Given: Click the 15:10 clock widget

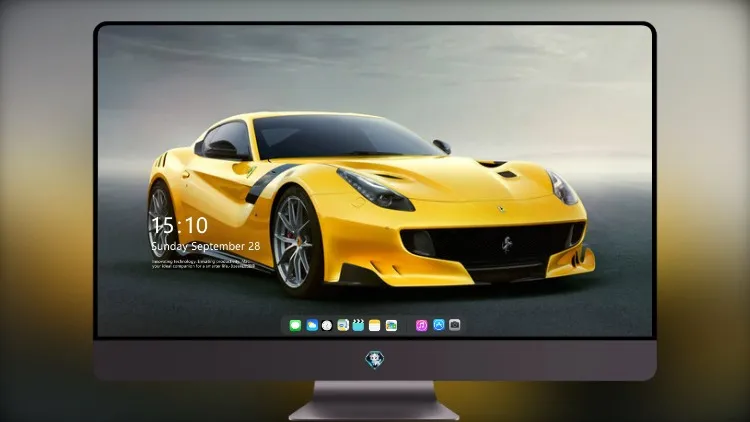Looking at the screenshot, I should click(x=179, y=225).
